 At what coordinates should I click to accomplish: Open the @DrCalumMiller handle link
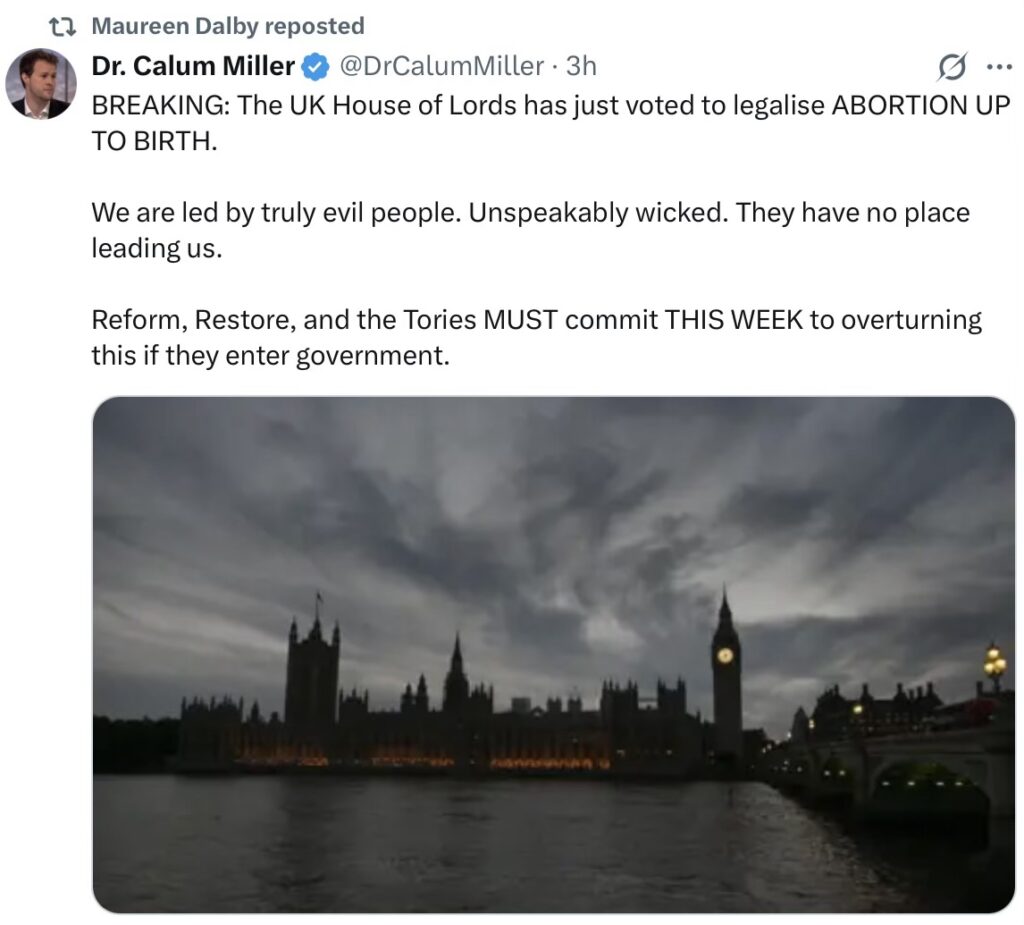coord(442,67)
